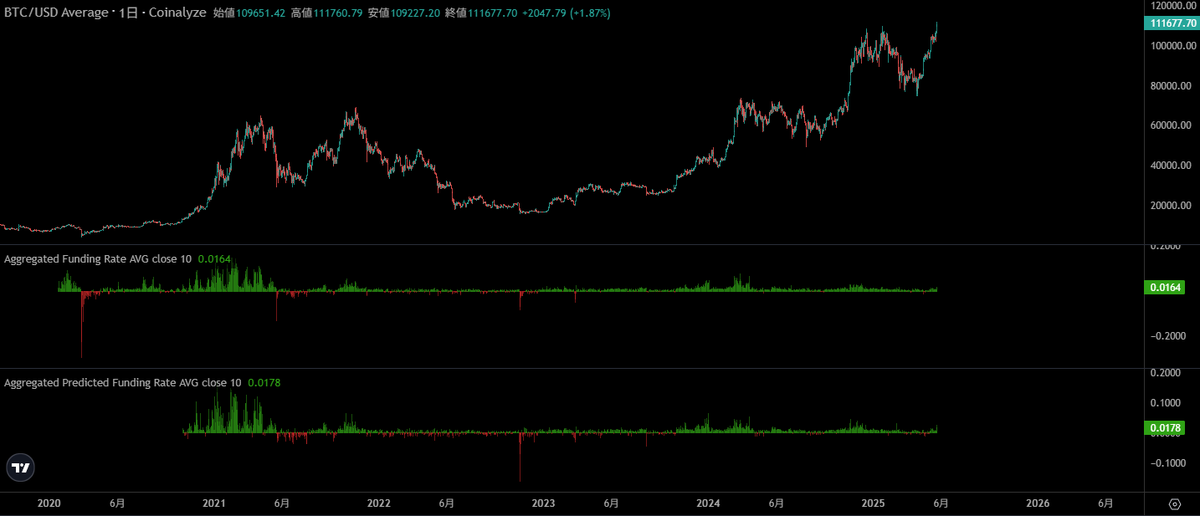Click the 2020 time axis label
1200x516 pixels.
[48, 503]
